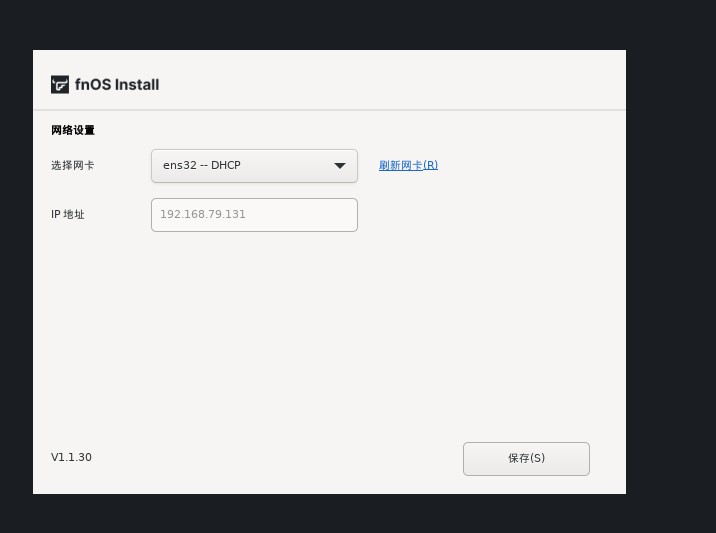This screenshot has width=716, height=533.
Task: Click the IP 地址 label
Action: (x=68, y=214)
